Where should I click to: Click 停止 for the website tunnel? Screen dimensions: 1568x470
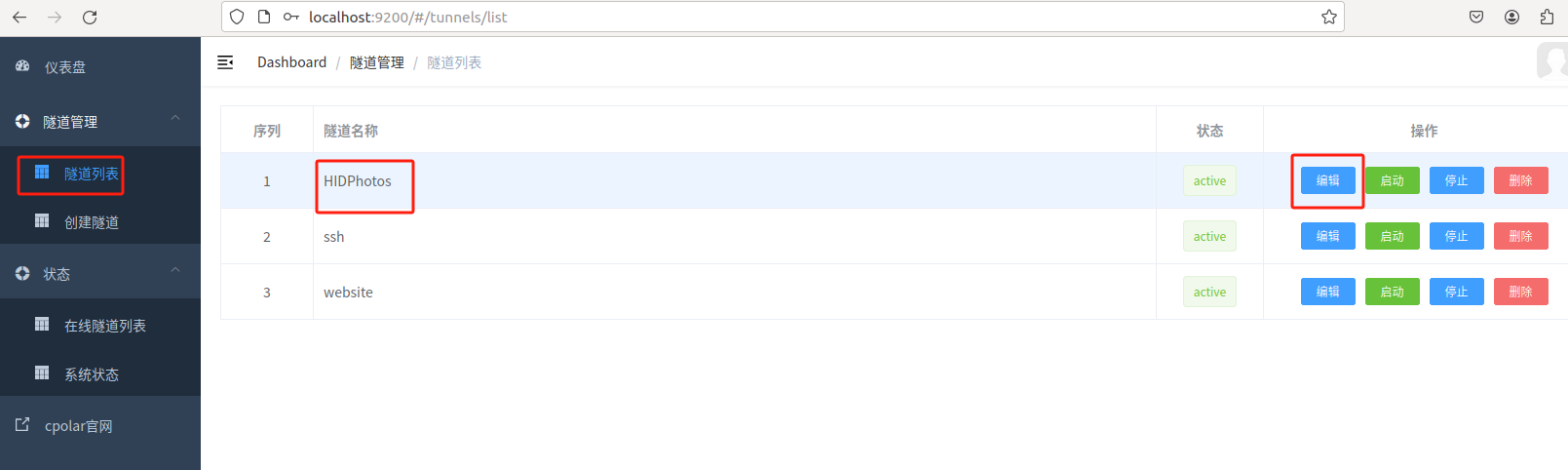tap(1456, 292)
